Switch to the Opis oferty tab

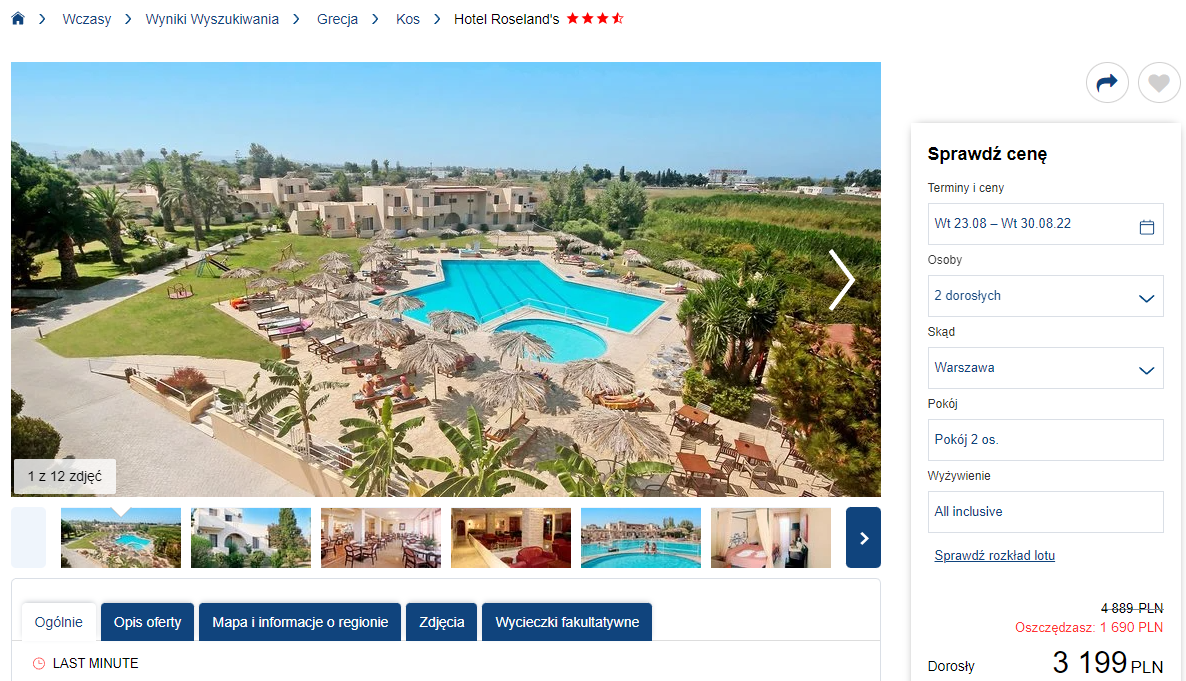[147, 622]
